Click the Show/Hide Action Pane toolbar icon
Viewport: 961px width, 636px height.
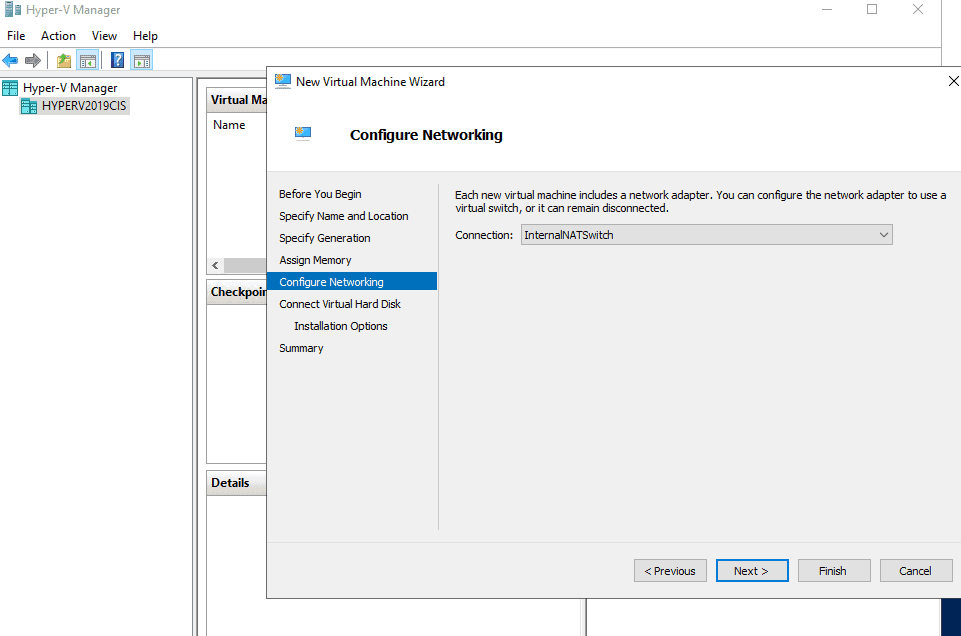coord(140,59)
